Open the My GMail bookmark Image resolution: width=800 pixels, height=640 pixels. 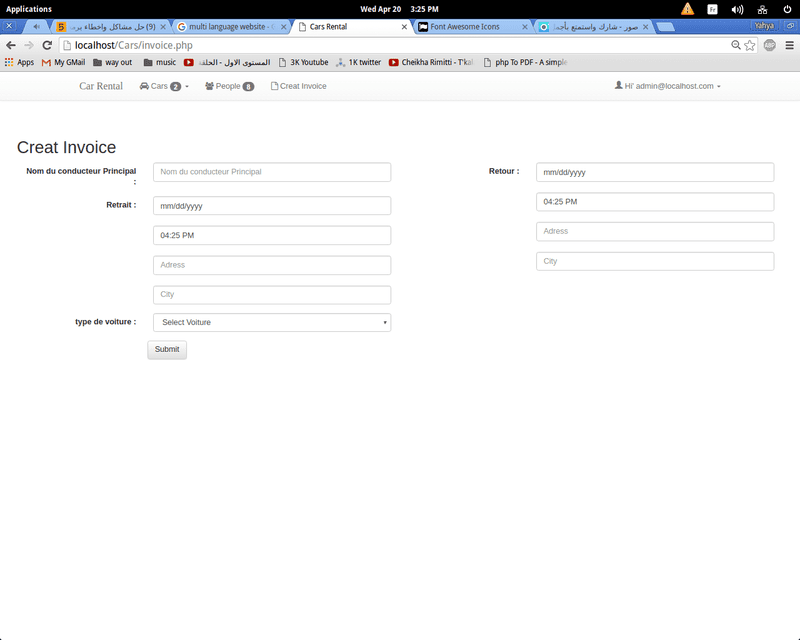pyautogui.click(x=63, y=62)
